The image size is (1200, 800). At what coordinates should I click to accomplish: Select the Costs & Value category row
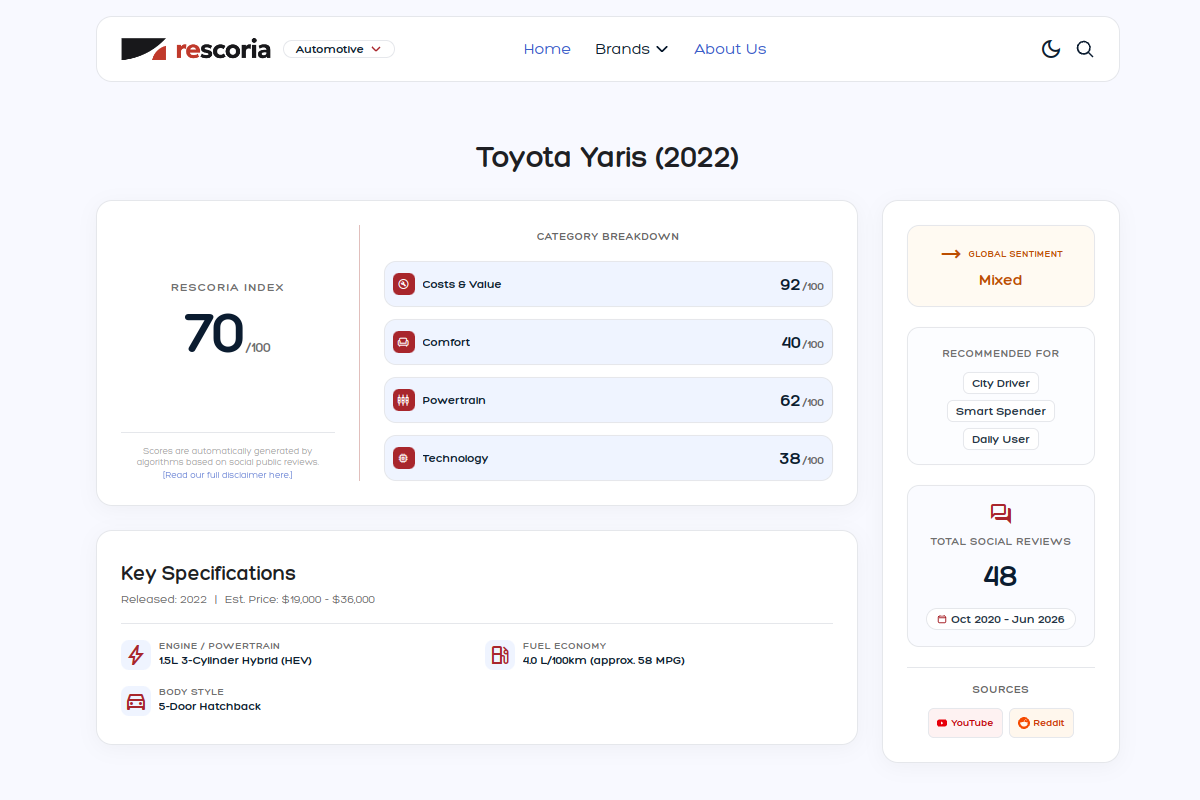[608, 284]
